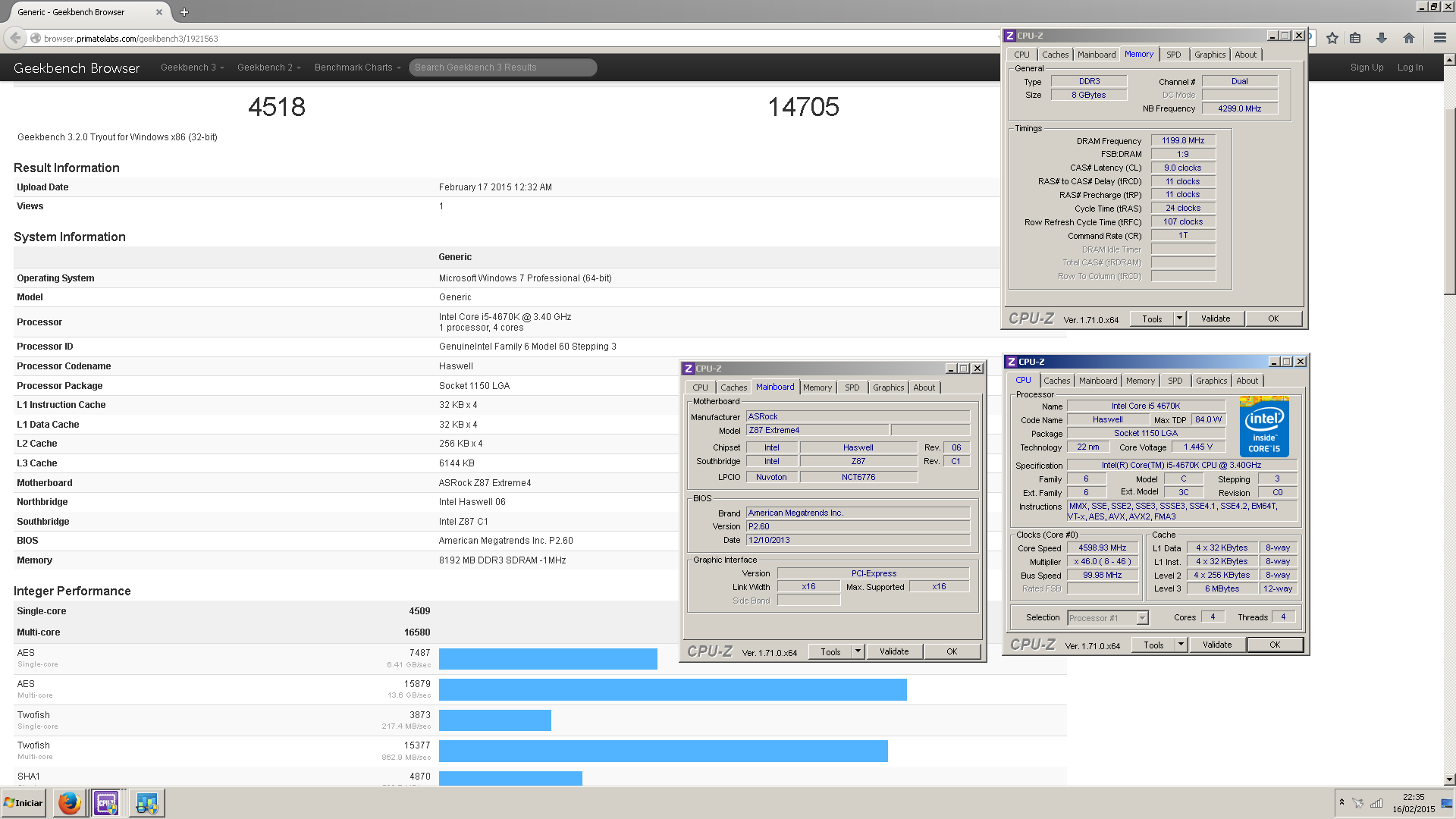
Task: Click the browser address bar URL
Action: click(x=130, y=38)
